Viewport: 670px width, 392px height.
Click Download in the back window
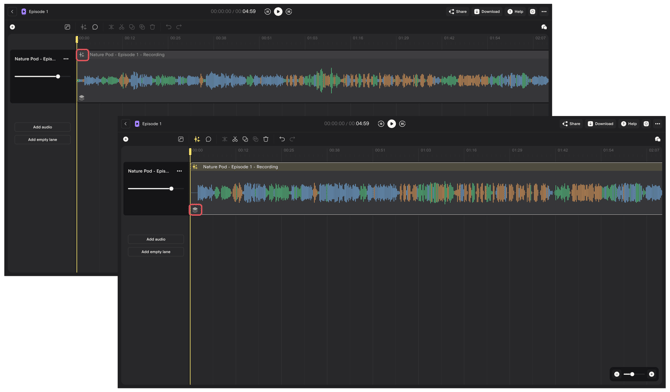click(x=487, y=12)
